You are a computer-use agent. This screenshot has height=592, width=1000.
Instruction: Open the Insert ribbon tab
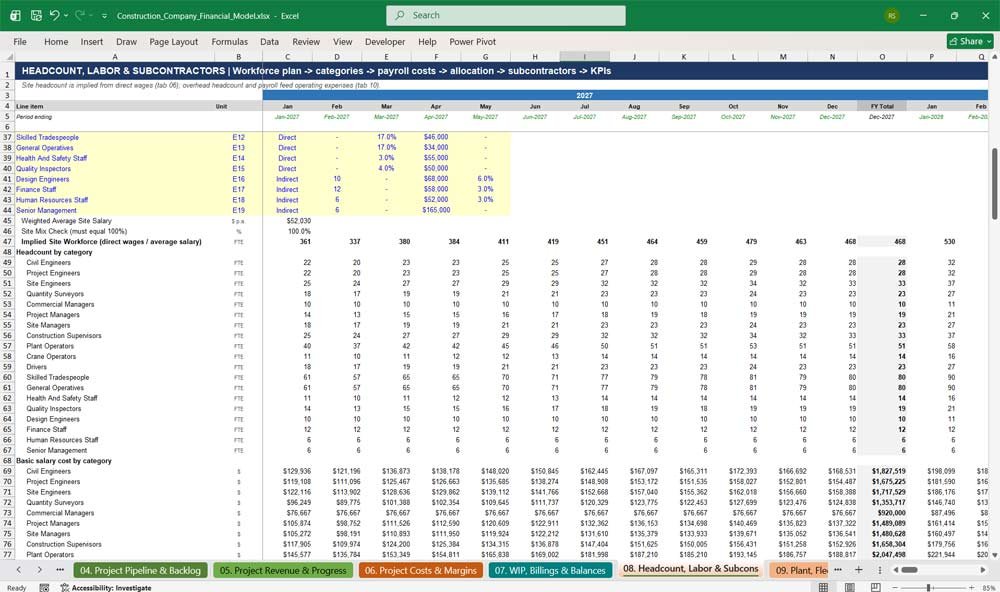click(x=92, y=41)
